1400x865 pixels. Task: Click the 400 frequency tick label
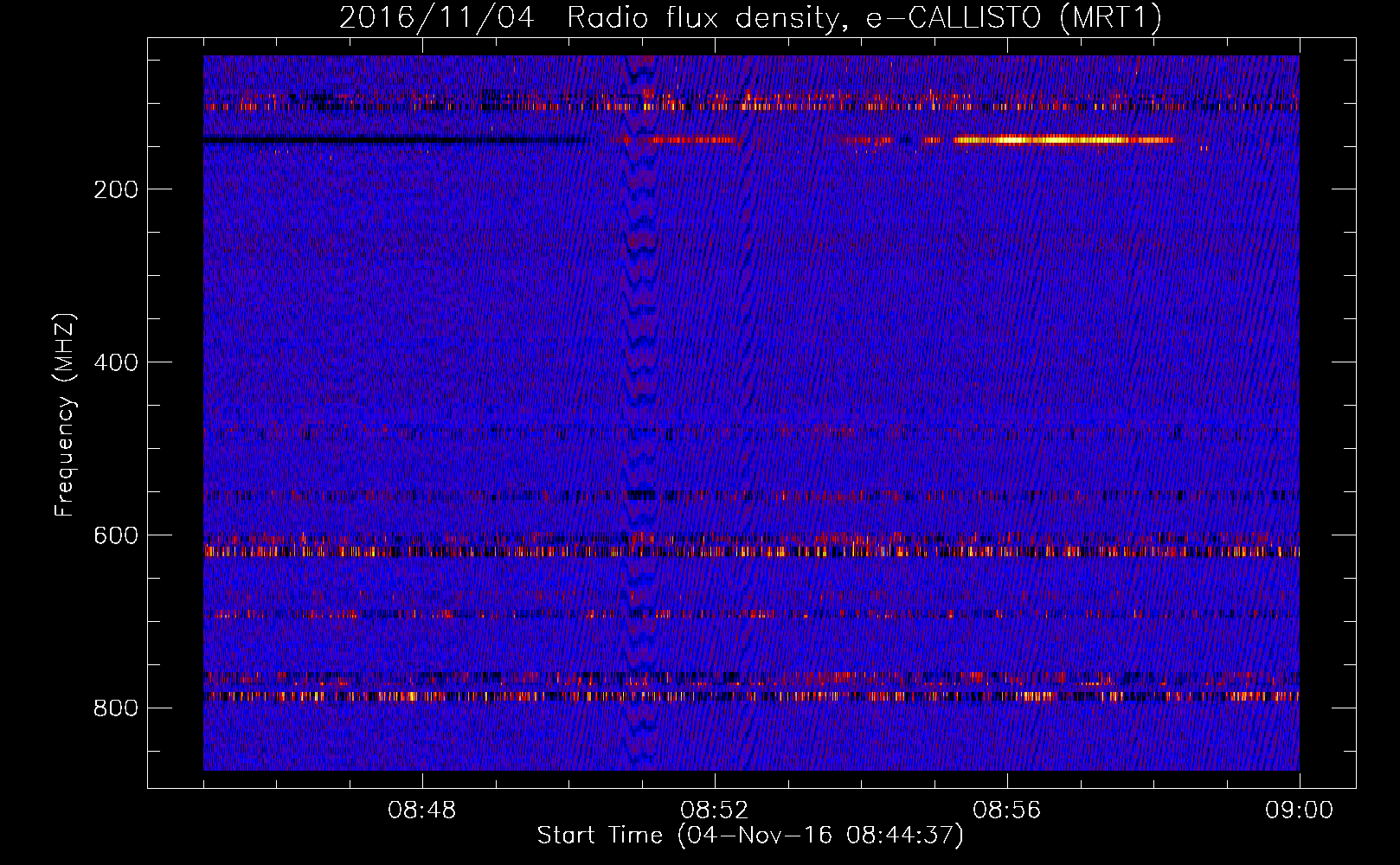click(x=116, y=362)
